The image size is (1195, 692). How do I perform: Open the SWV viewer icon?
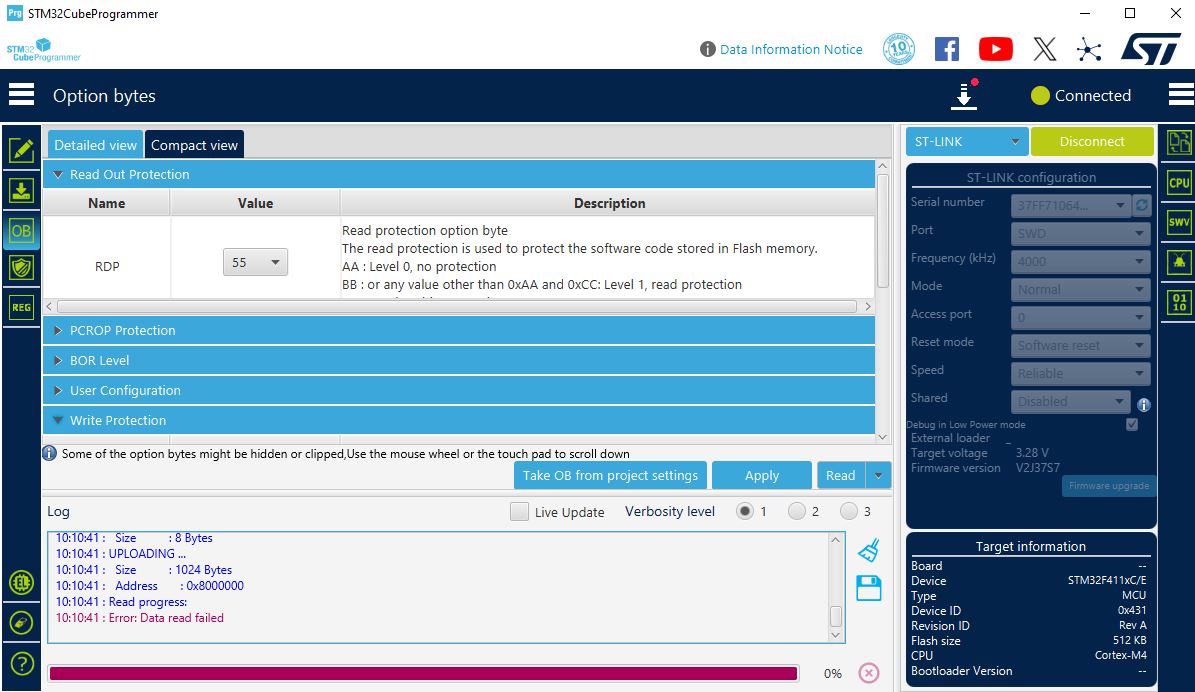[1179, 222]
